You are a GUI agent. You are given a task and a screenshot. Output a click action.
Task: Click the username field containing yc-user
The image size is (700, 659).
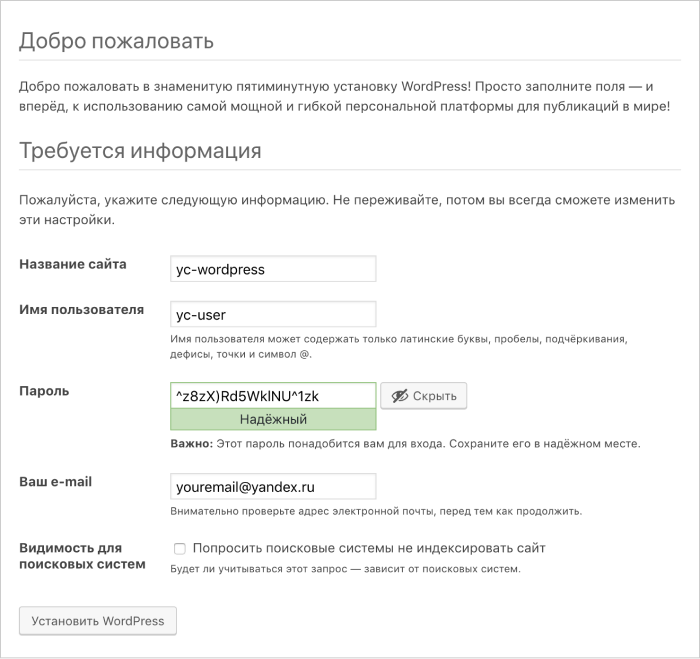(273, 314)
